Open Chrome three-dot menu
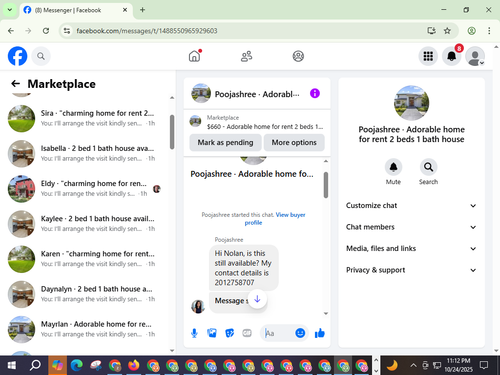 (x=489, y=31)
